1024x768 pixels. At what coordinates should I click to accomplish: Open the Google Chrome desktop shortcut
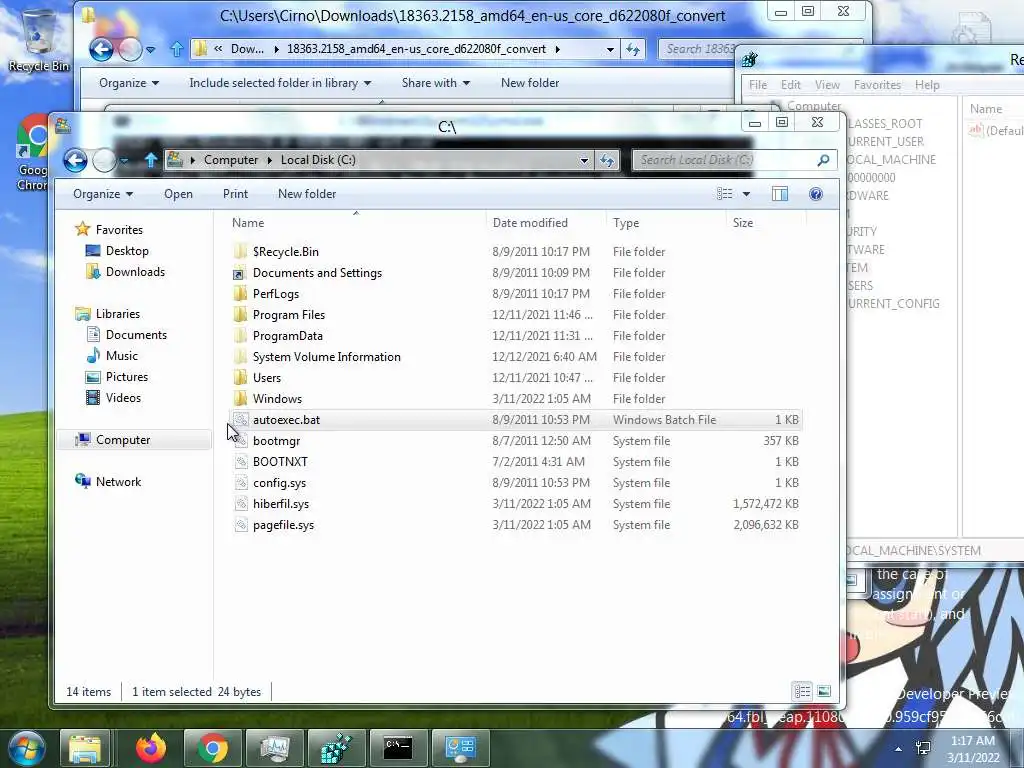tap(33, 152)
